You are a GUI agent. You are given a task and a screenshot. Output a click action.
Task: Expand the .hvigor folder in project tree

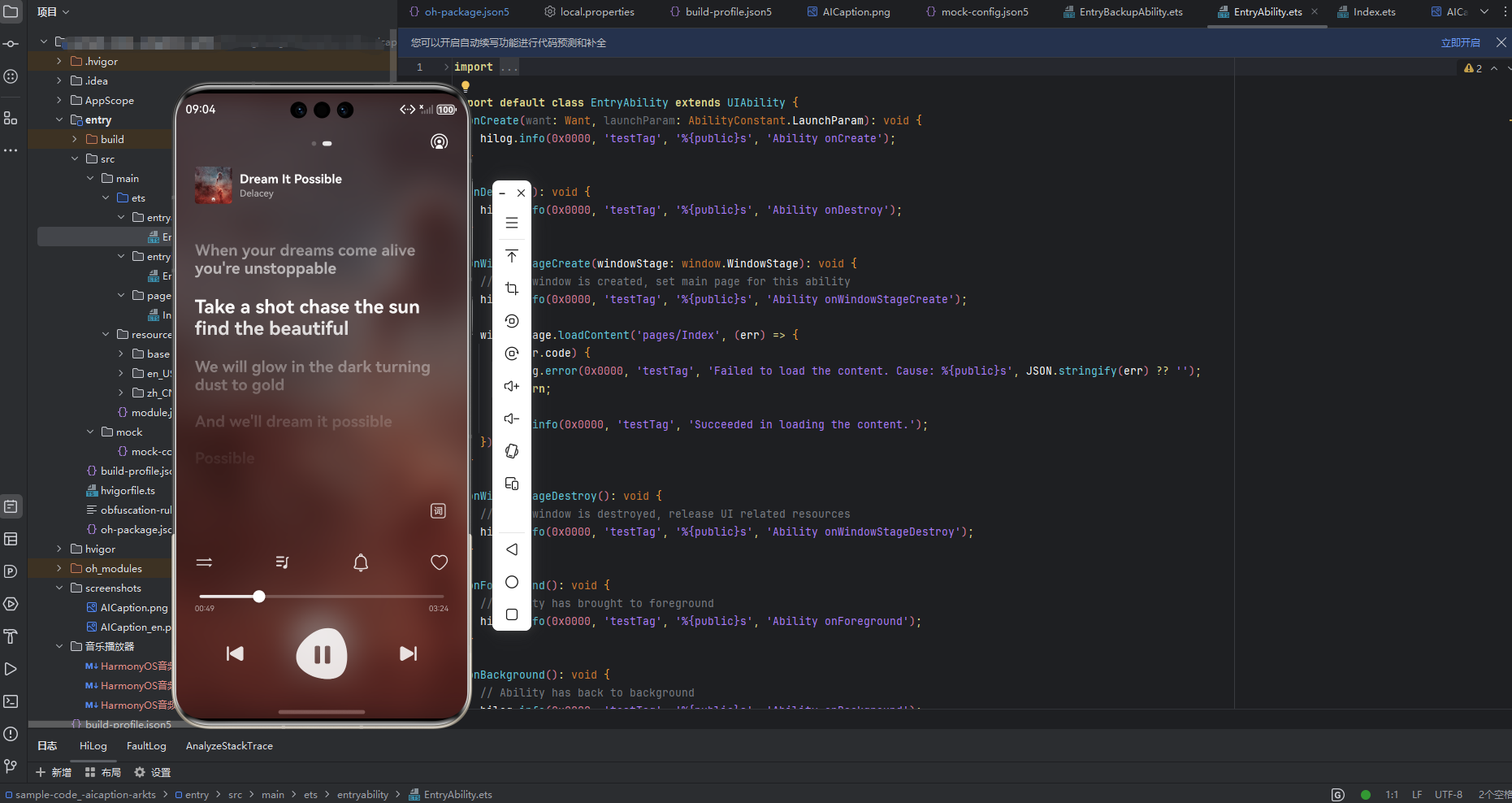(59, 61)
